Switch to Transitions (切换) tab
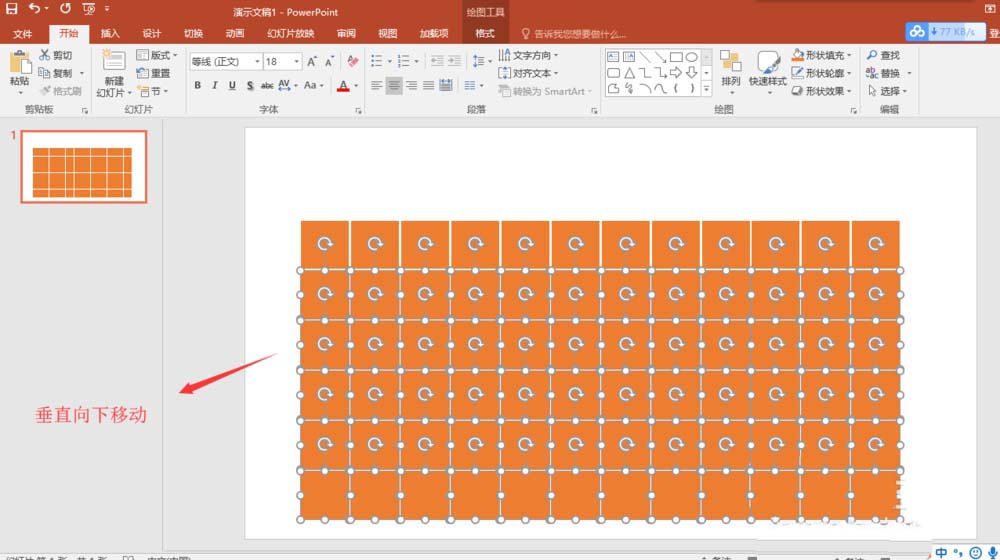 coord(193,34)
